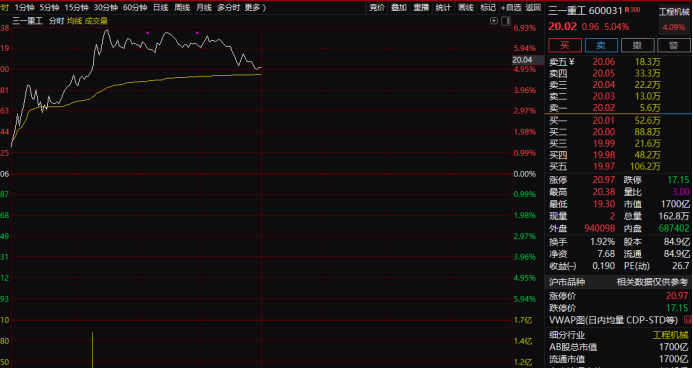Image resolution: width=693 pixels, height=368 pixels.
Task: Click the 三一重工 stock name in the quote panel
Action: pyautogui.click(x=567, y=10)
